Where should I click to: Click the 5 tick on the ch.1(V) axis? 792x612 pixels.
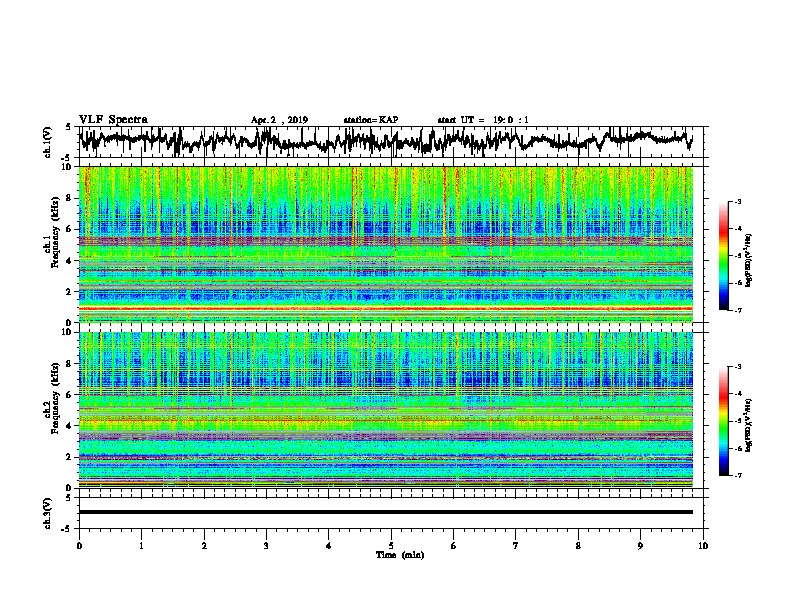[x=68, y=127]
